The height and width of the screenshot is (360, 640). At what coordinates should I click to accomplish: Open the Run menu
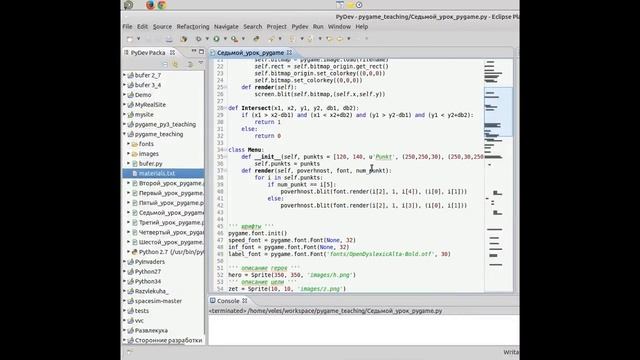(318, 27)
